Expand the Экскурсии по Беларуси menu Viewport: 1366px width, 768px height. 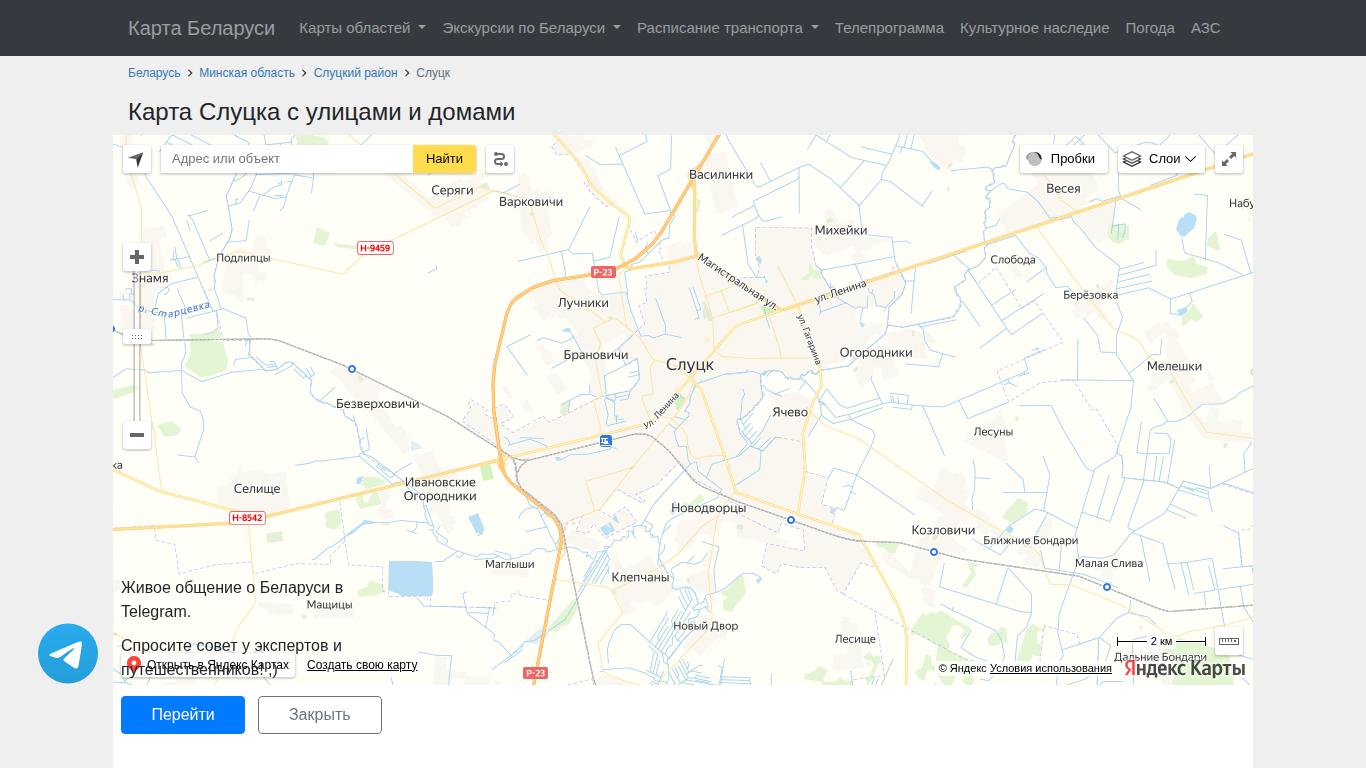[x=531, y=28]
